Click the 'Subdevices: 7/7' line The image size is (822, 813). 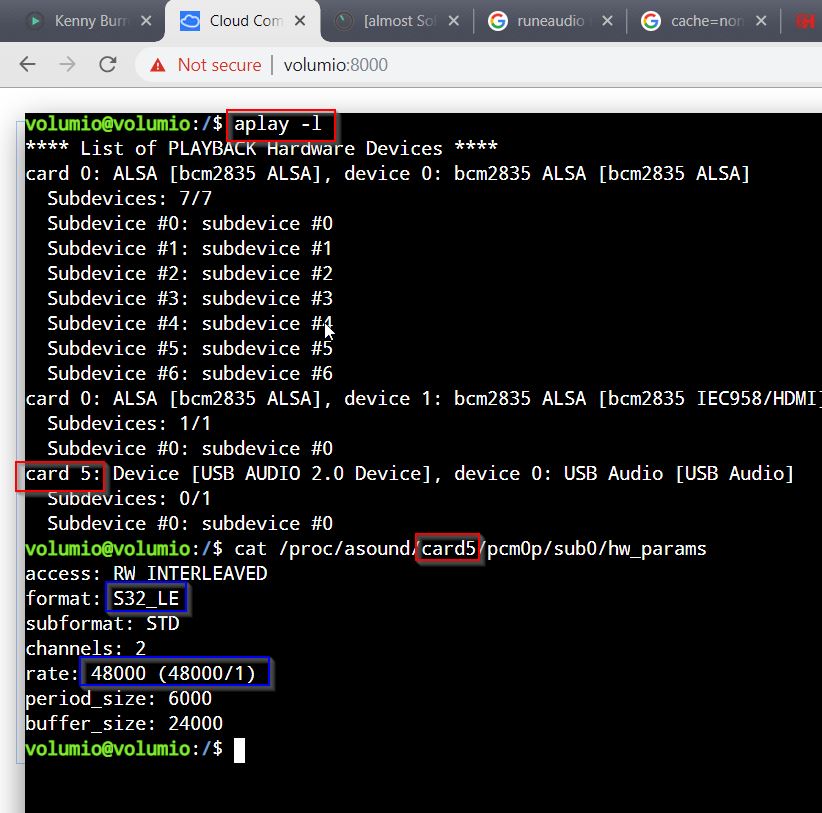coord(129,199)
